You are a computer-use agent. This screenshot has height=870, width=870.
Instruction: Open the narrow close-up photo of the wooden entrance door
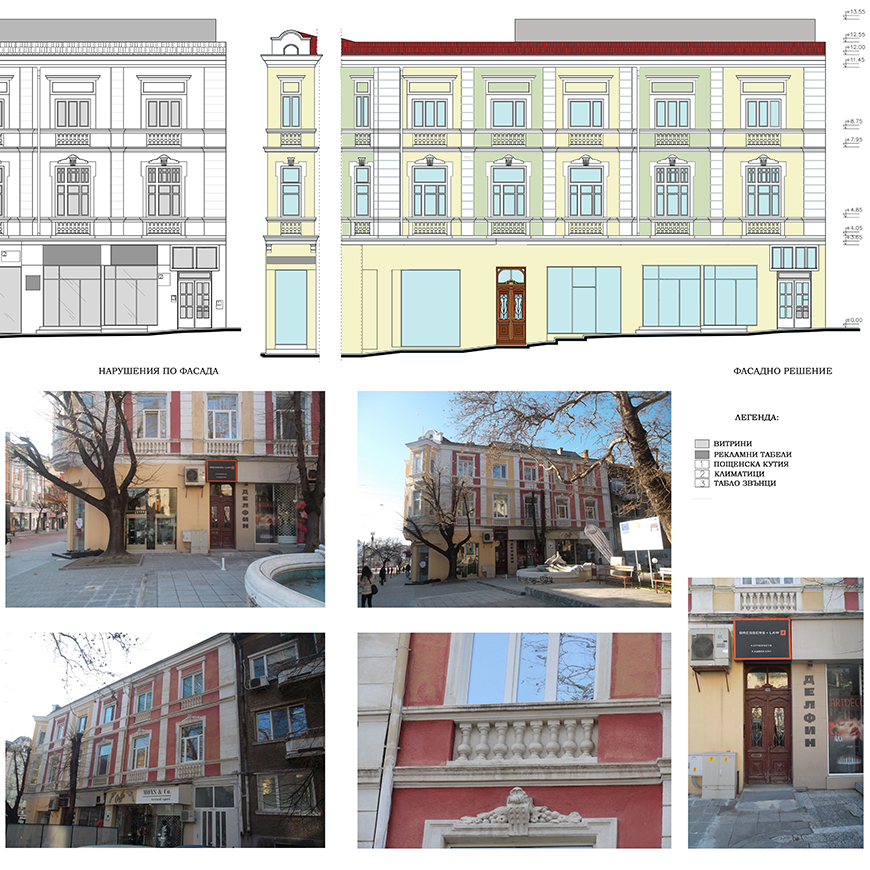[x=776, y=713]
